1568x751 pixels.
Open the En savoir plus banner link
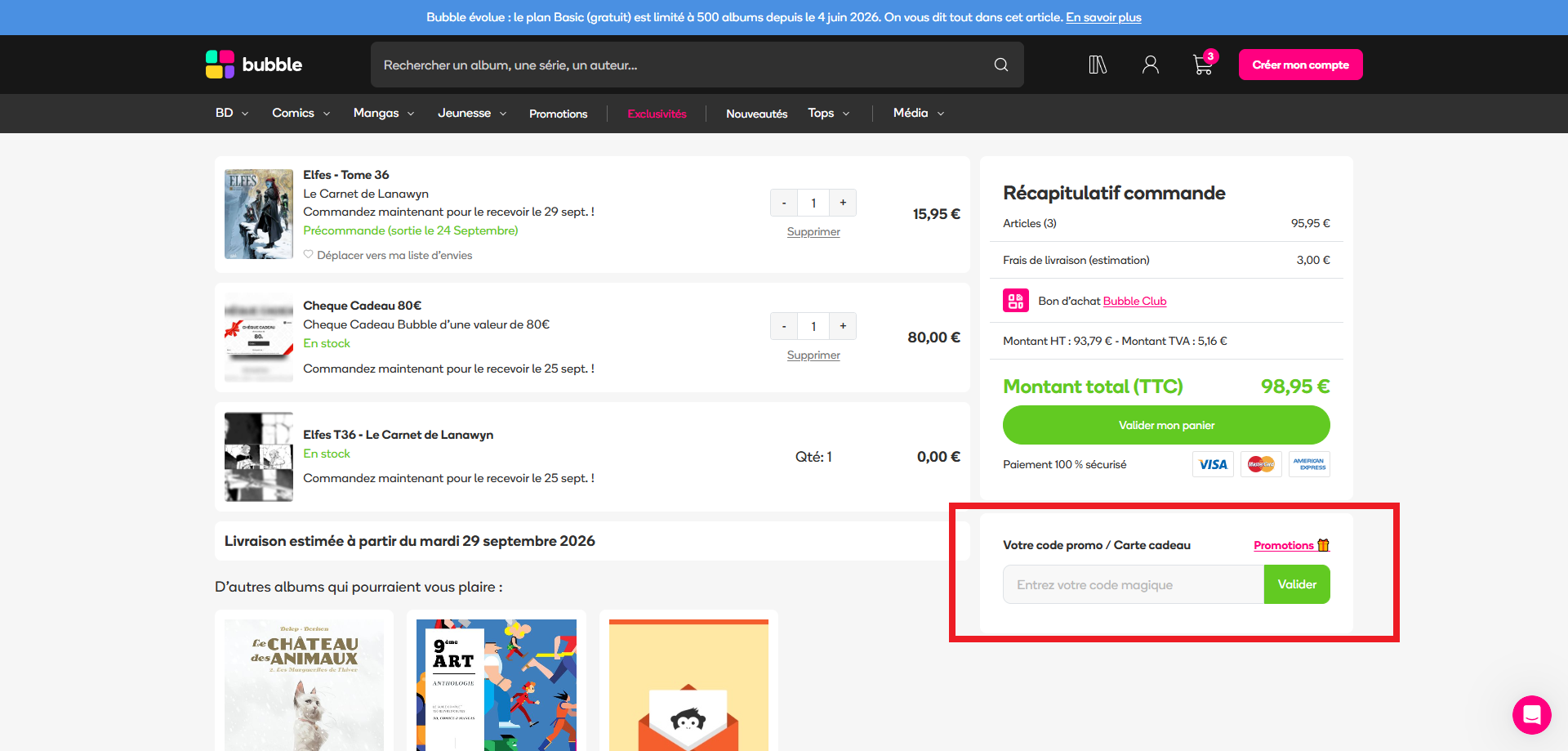pos(1103,17)
